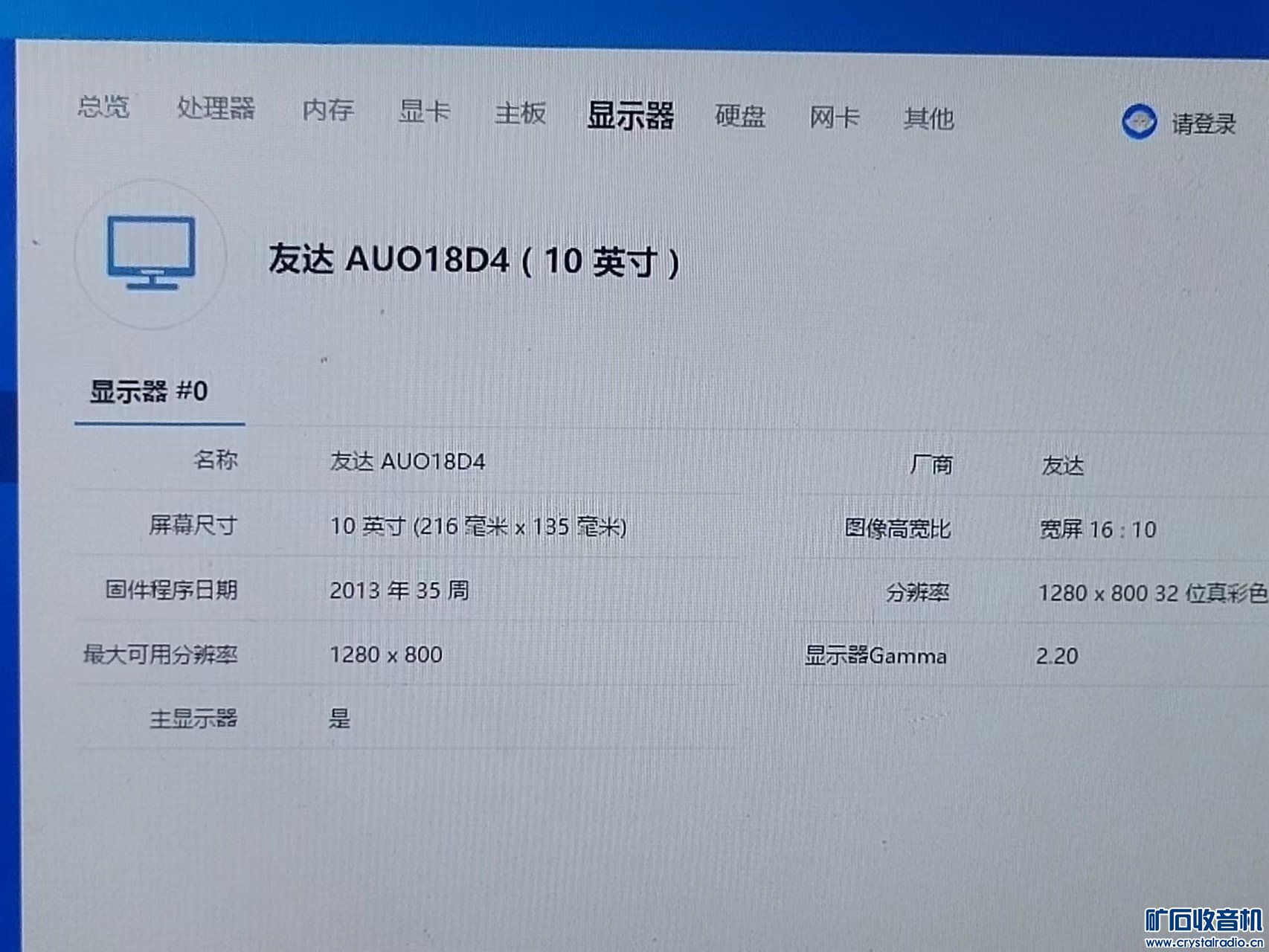Click the value 宽屏 16 : 10
The image size is (1269, 952).
[x=1098, y=530]
